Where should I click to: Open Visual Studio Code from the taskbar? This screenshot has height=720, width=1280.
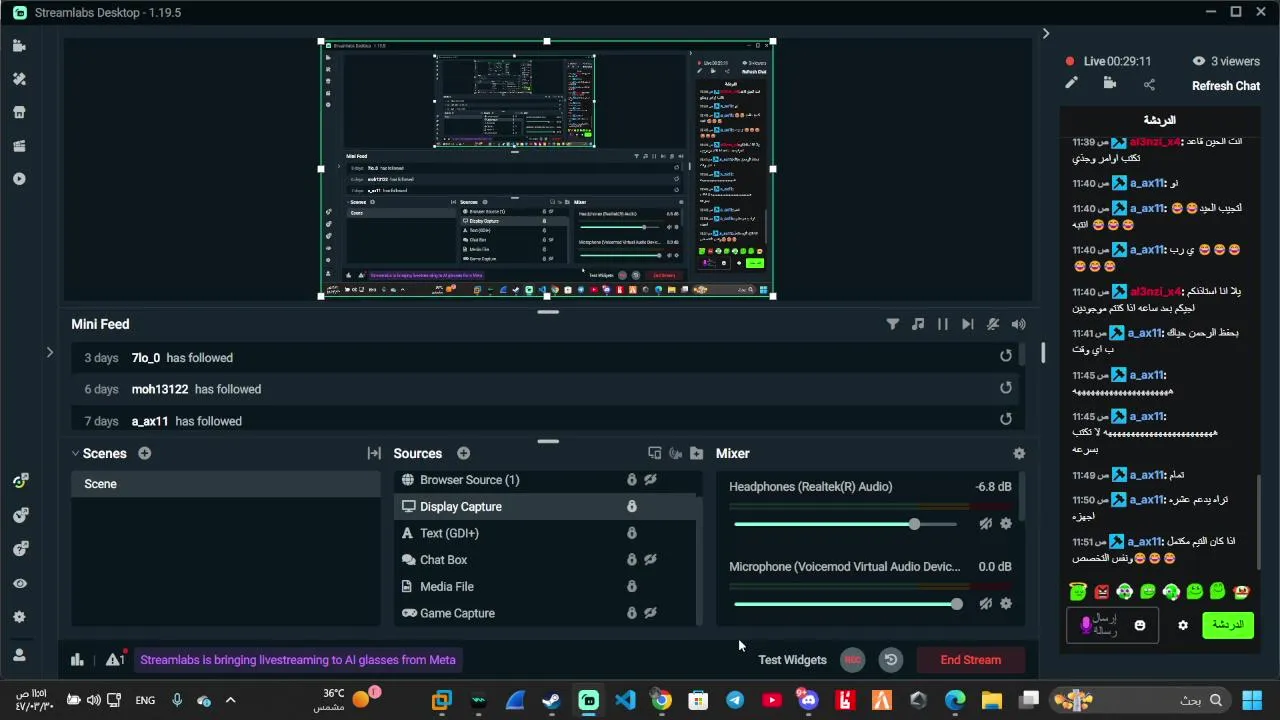(625, 700)
